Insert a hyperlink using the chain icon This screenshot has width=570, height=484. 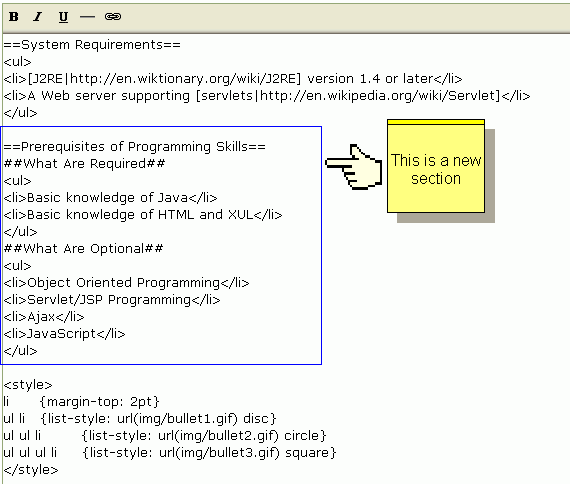click(x=113, y=17)
